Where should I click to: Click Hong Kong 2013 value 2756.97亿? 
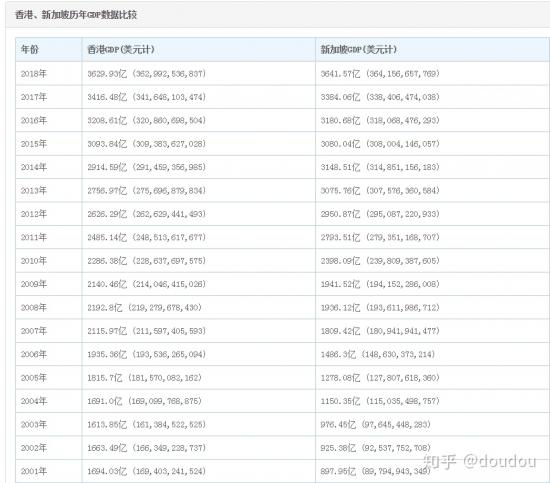[x=107, y=190]
